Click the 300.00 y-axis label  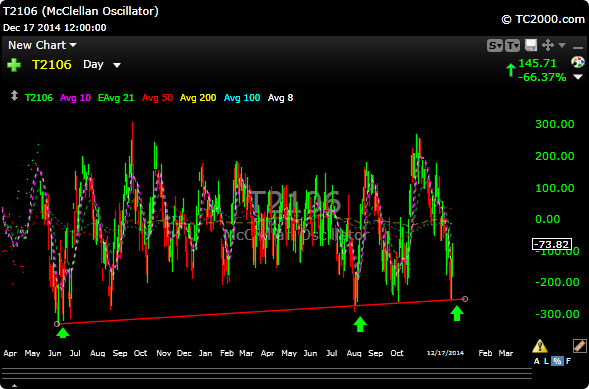pos(555,124)
